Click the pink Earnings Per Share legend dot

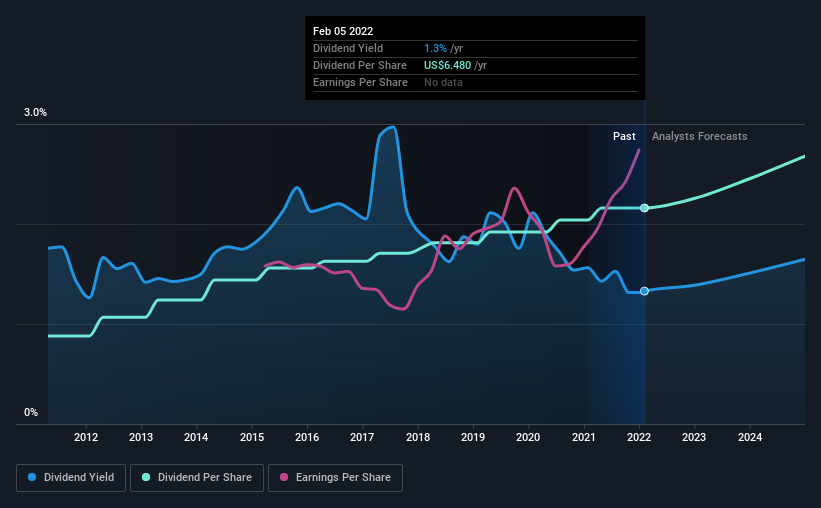pos(284,477)
